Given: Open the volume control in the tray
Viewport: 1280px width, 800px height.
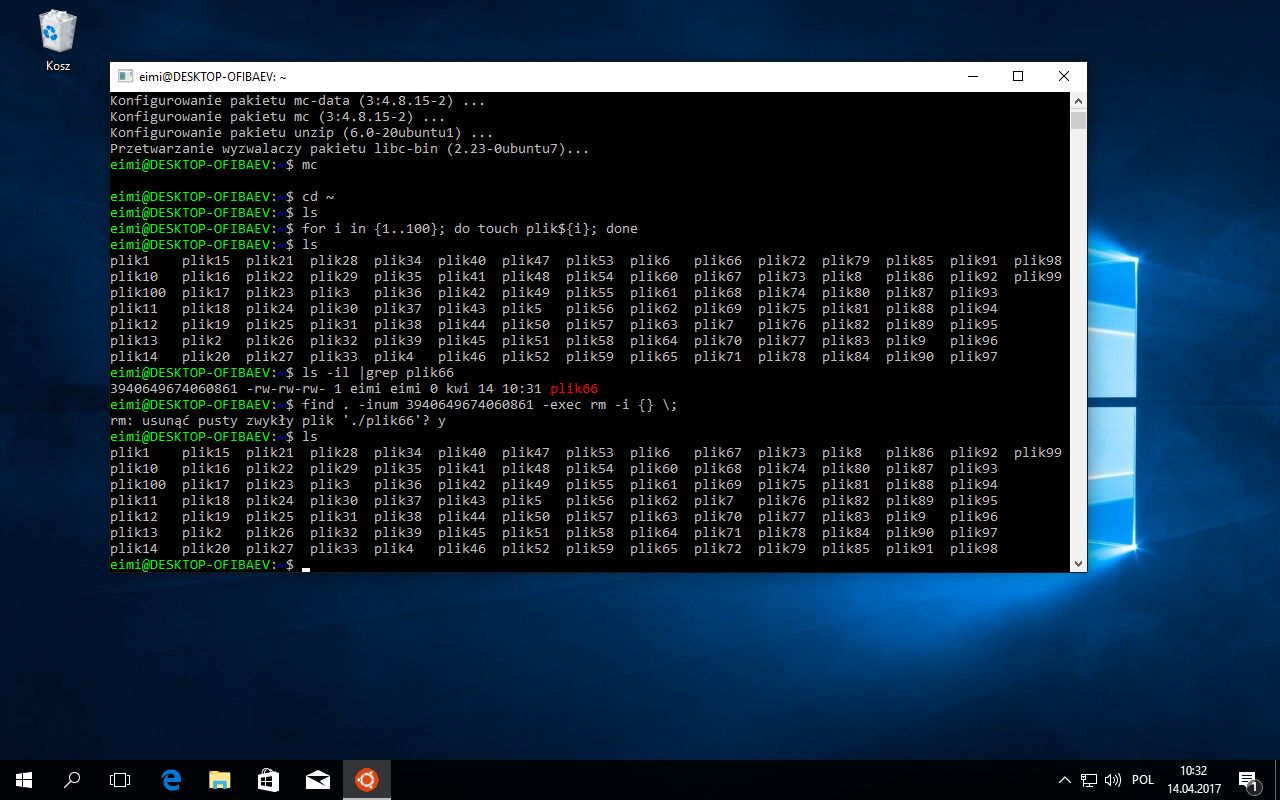Looking at the screenshot, I should point(1113,779).
